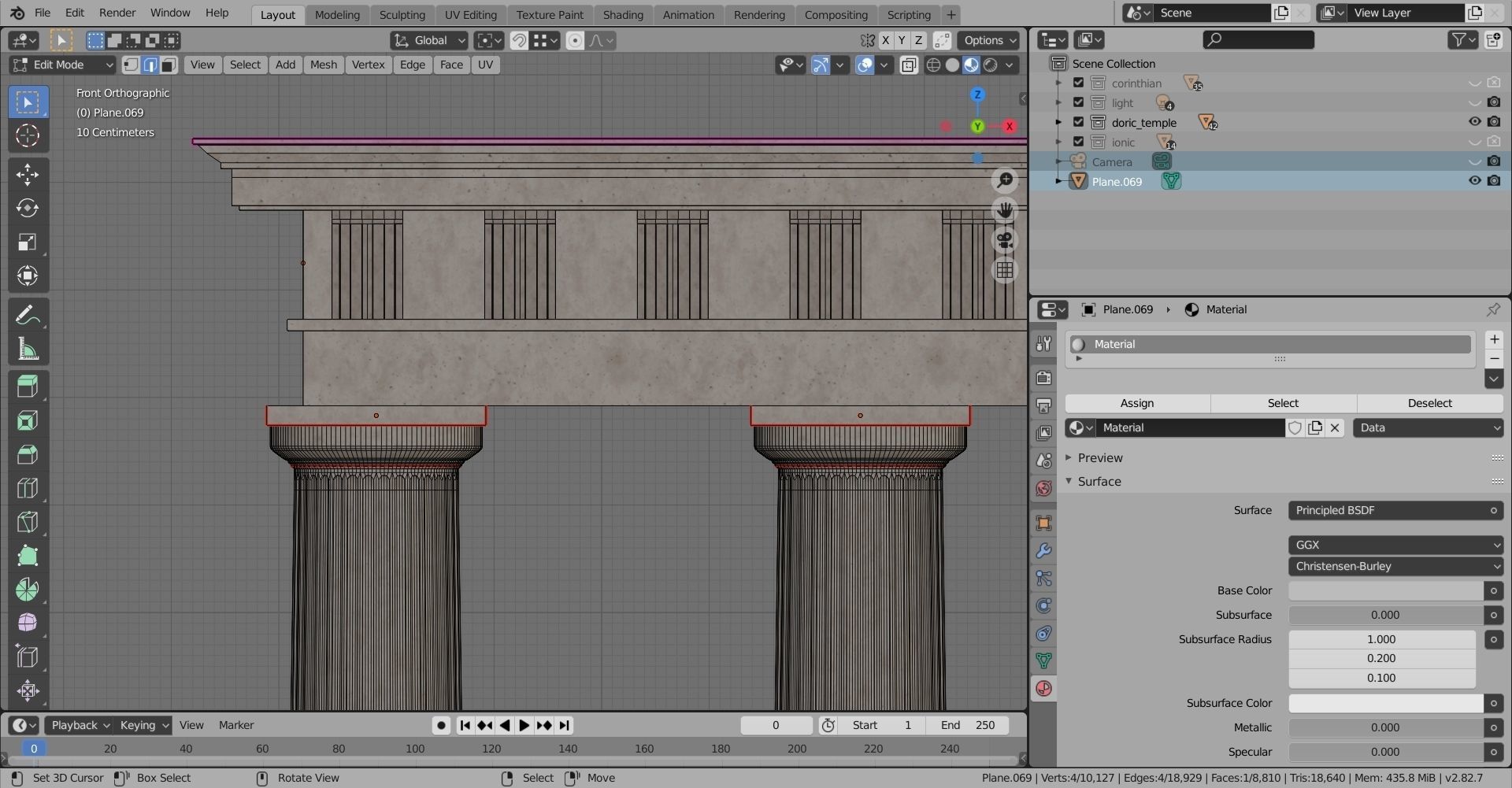Select the Annotate tool
1512x788 pixels.
[28, 316]
